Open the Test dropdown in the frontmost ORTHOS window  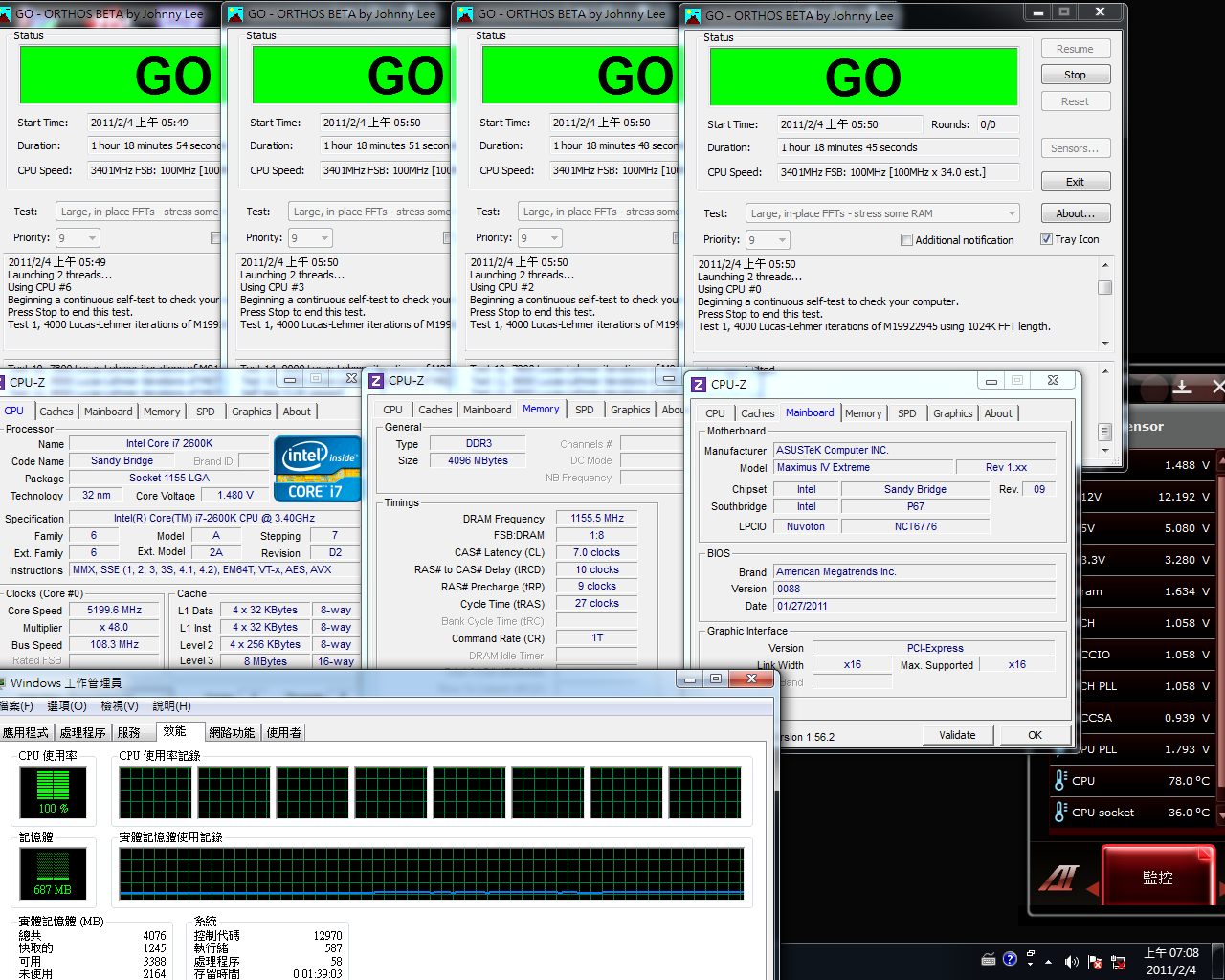[x=882, y=213]
